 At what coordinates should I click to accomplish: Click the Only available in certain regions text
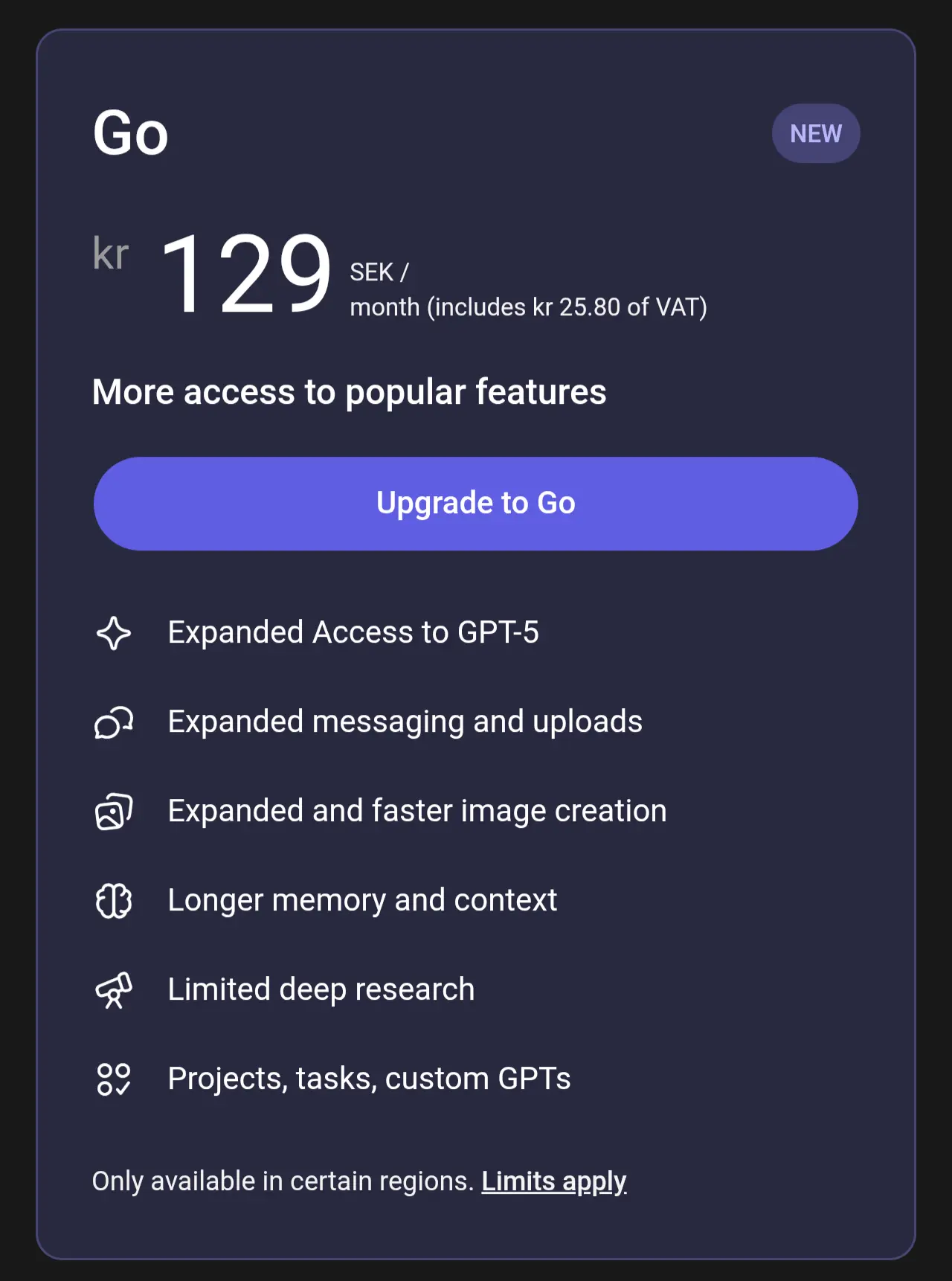pos(283,1181)
